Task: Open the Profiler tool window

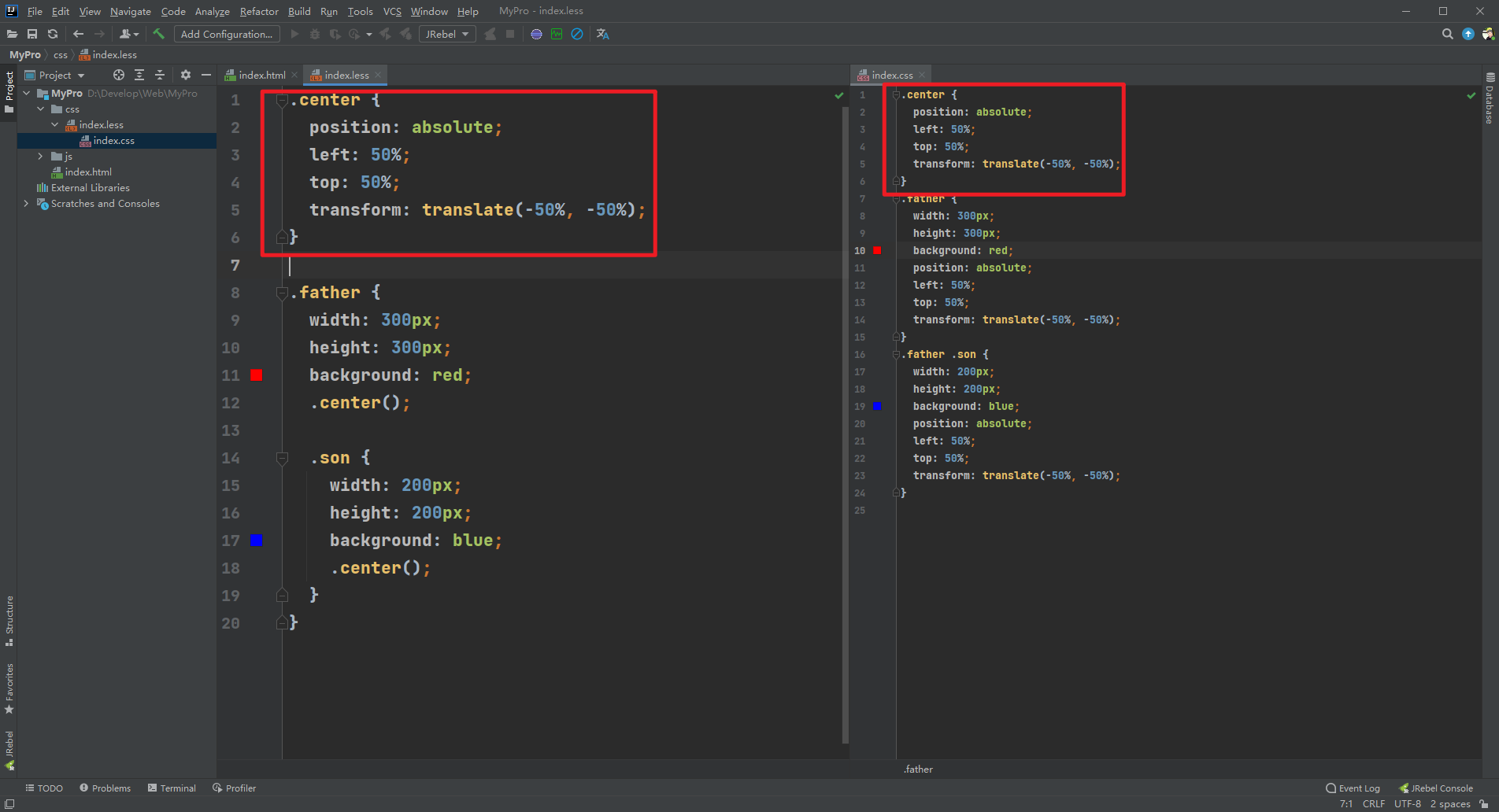Action: pos(234,788)
